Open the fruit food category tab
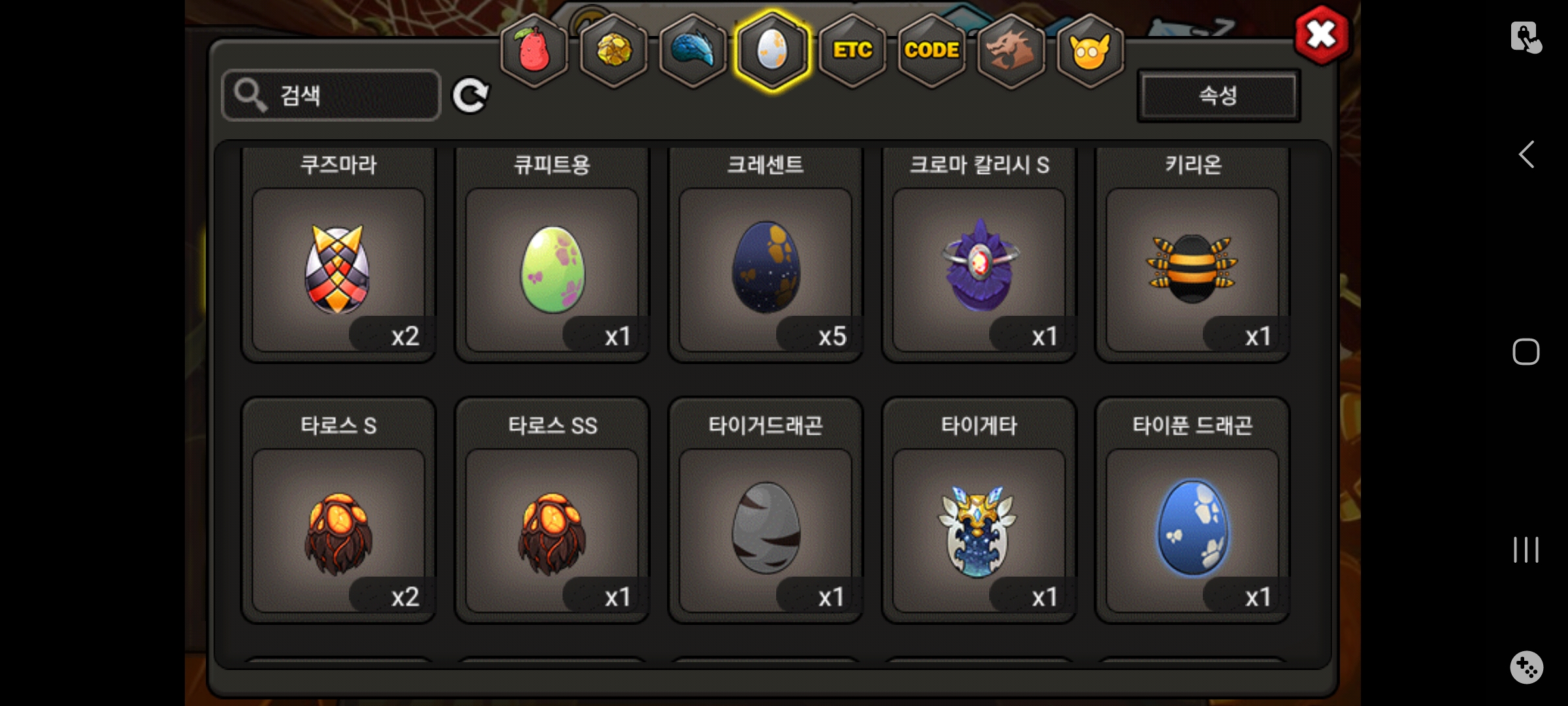Screen dimensions: 1568x706 click(x=534, y=51)
